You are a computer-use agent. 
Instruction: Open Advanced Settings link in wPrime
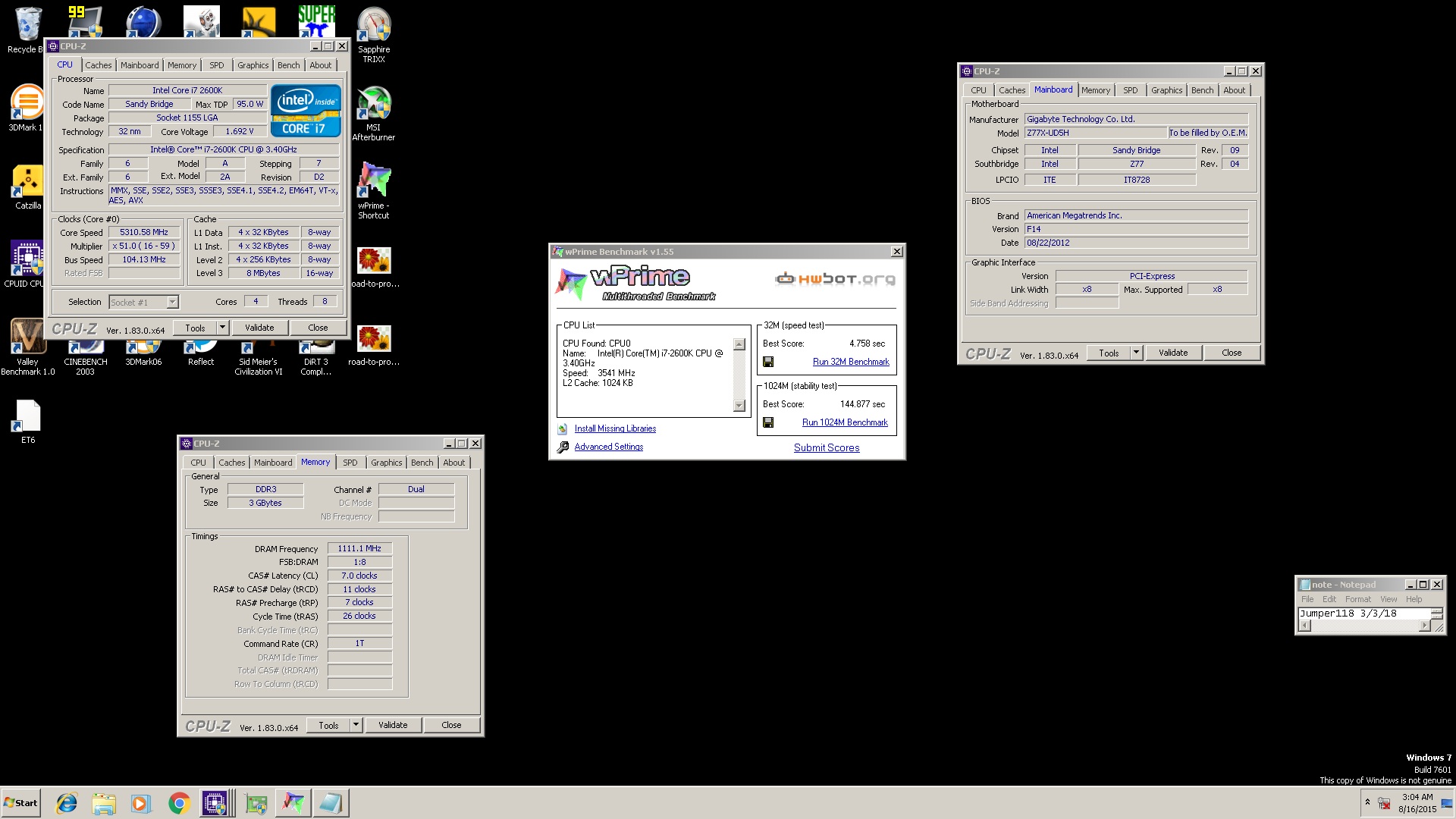pyautogui.click(x=609, y=447)
